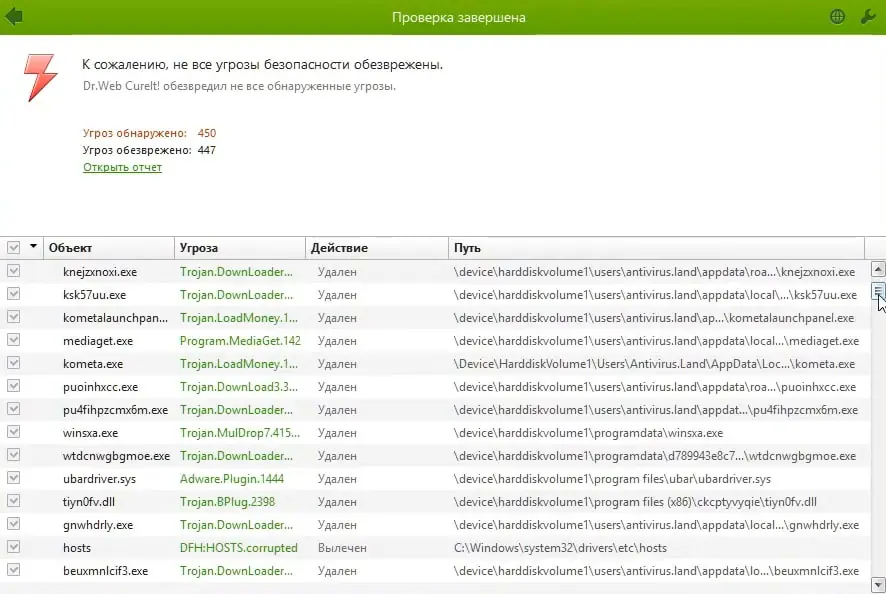Viewport: 886px width, 594px height.
Task: Click the Trojan.DownLoad3.3... threat name
Action: 238,387
